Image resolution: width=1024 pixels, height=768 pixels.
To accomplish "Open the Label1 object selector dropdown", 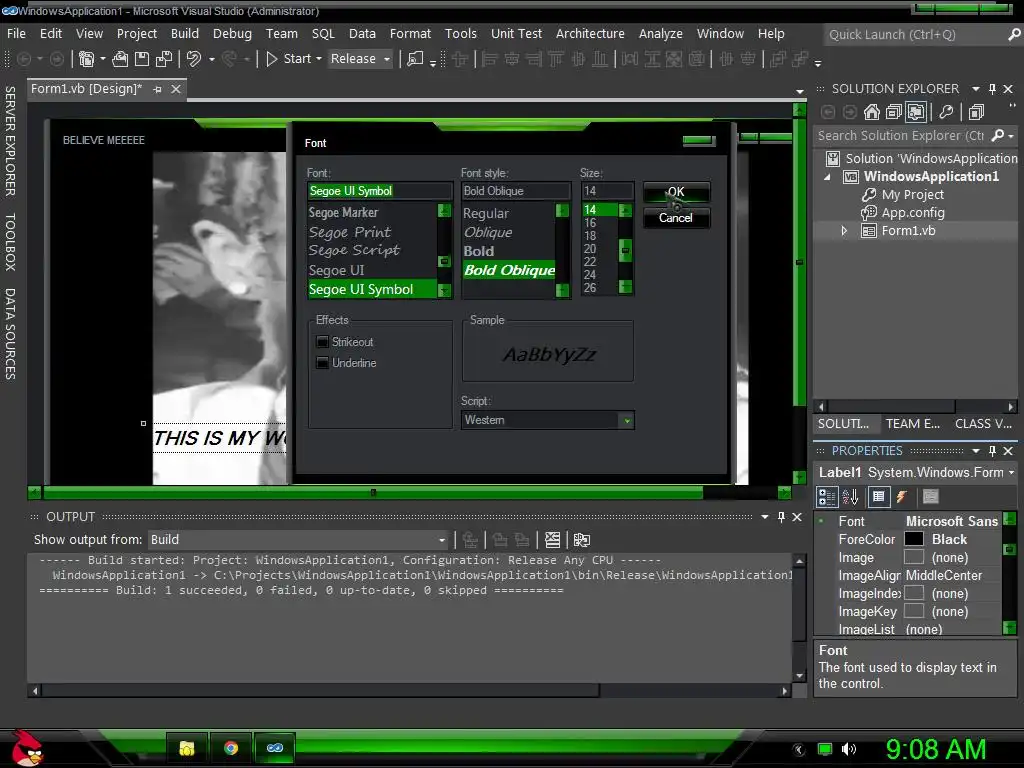I will [x=1011, y=472].
